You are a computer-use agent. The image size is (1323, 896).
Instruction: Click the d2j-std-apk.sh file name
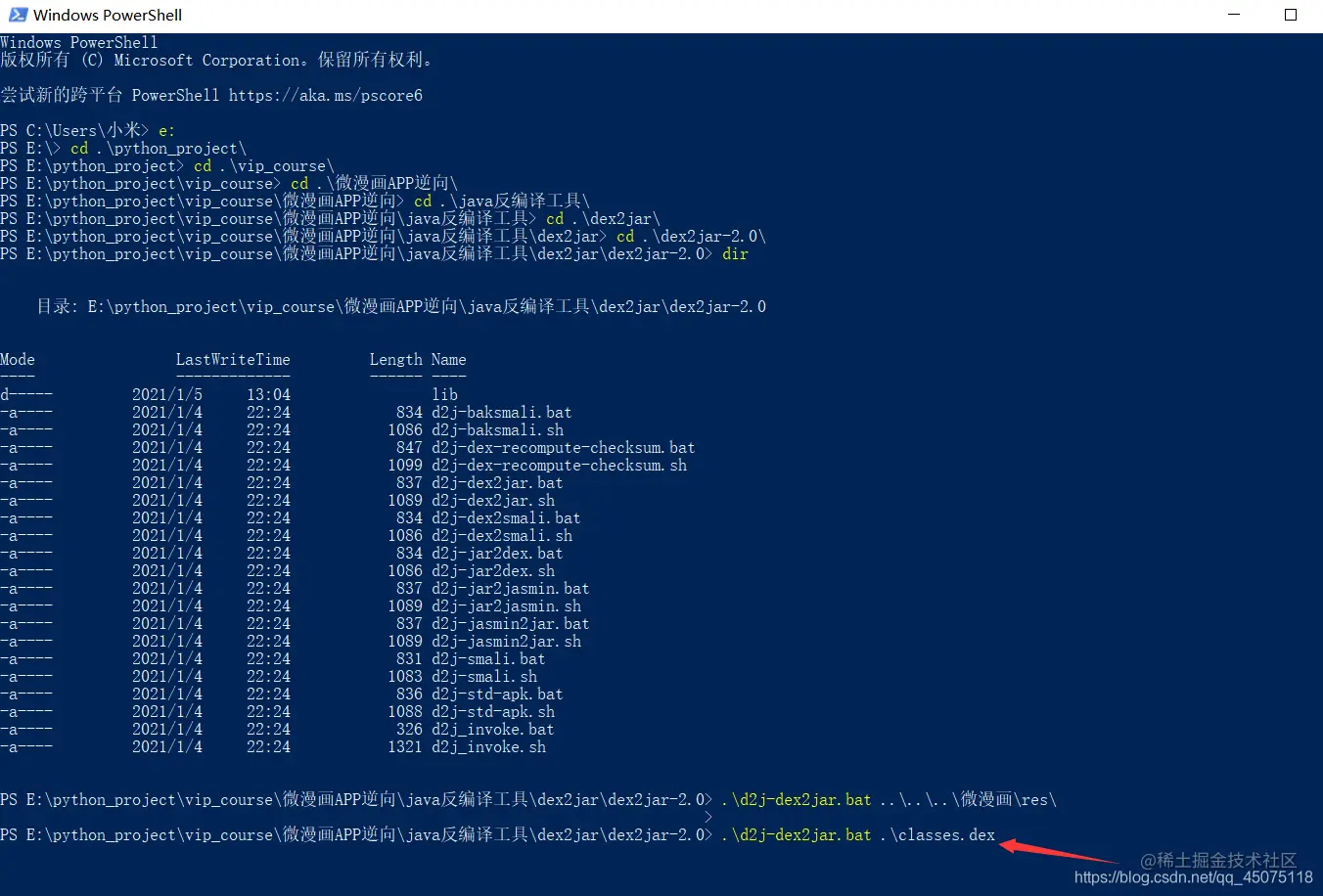493,712
